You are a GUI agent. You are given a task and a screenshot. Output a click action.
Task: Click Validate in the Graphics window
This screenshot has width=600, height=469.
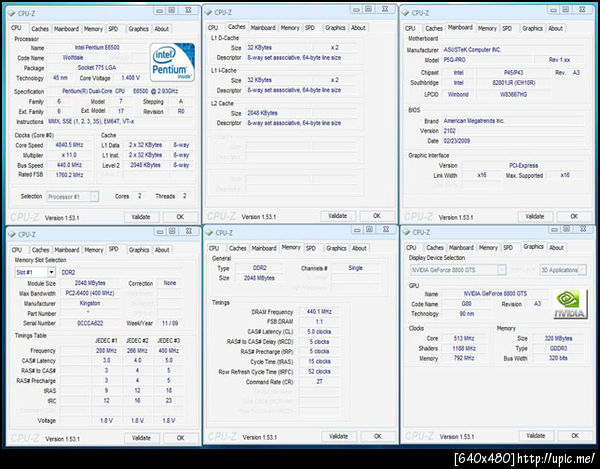[536, 435]
